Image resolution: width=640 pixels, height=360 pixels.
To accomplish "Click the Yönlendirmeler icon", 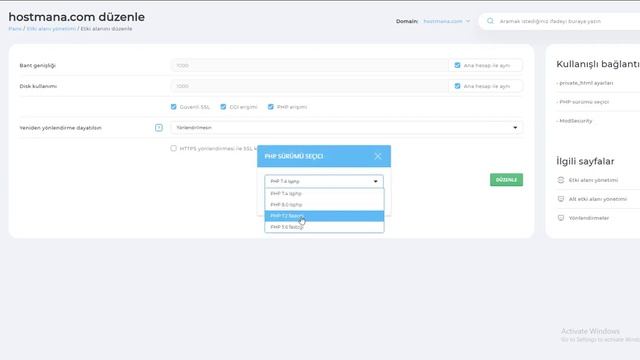I will coord(561,218).
